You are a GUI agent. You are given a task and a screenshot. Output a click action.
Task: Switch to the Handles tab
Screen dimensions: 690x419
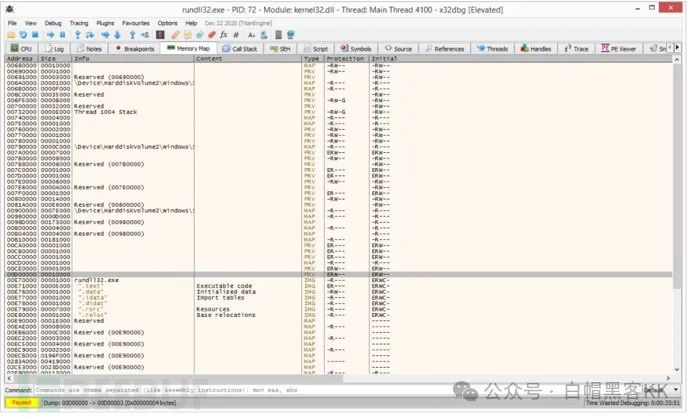pyautogui.click(x=536, y=48)
